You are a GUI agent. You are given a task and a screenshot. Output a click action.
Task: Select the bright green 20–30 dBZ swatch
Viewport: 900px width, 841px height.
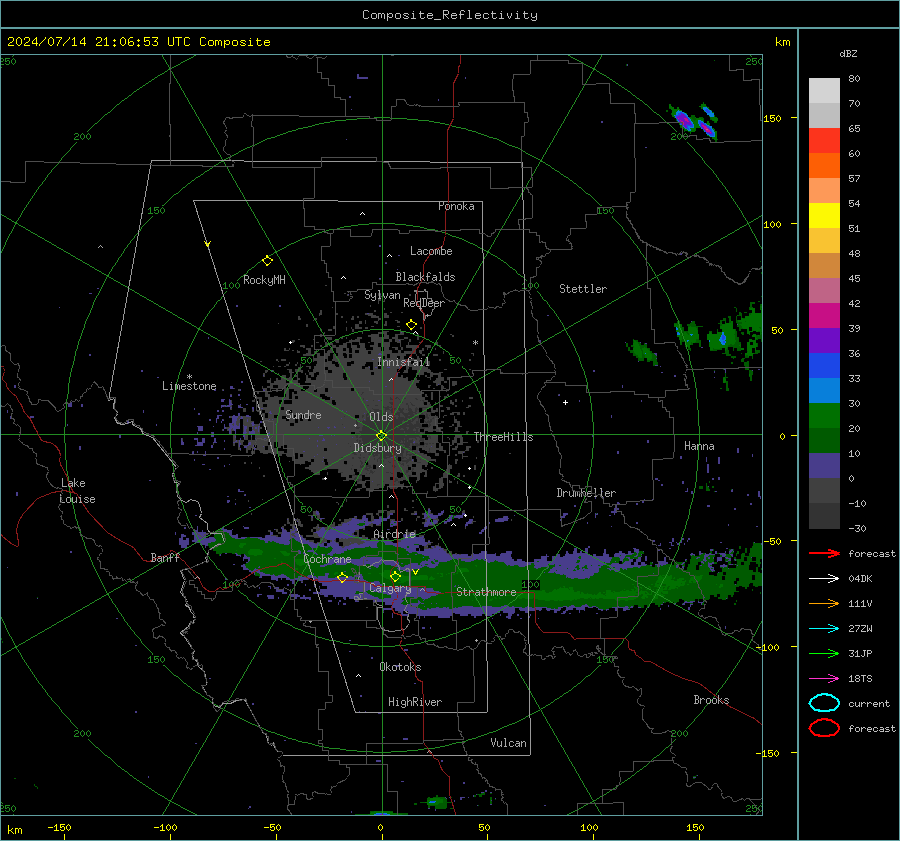(x=824, y=416)
